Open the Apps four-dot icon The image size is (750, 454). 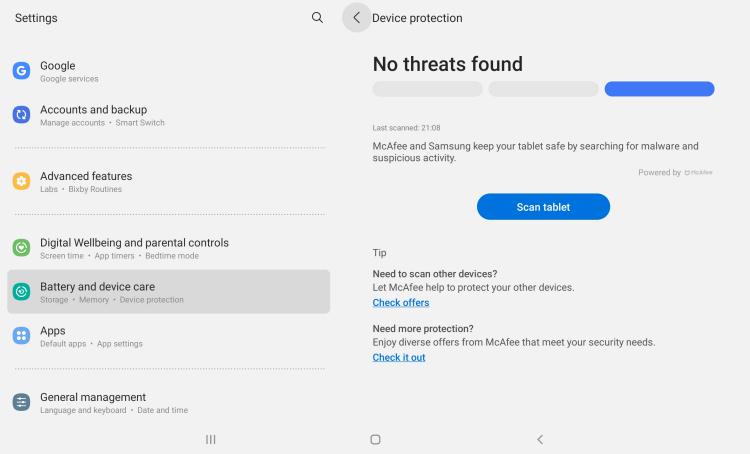pyautogui.click(x=21, y=336)
